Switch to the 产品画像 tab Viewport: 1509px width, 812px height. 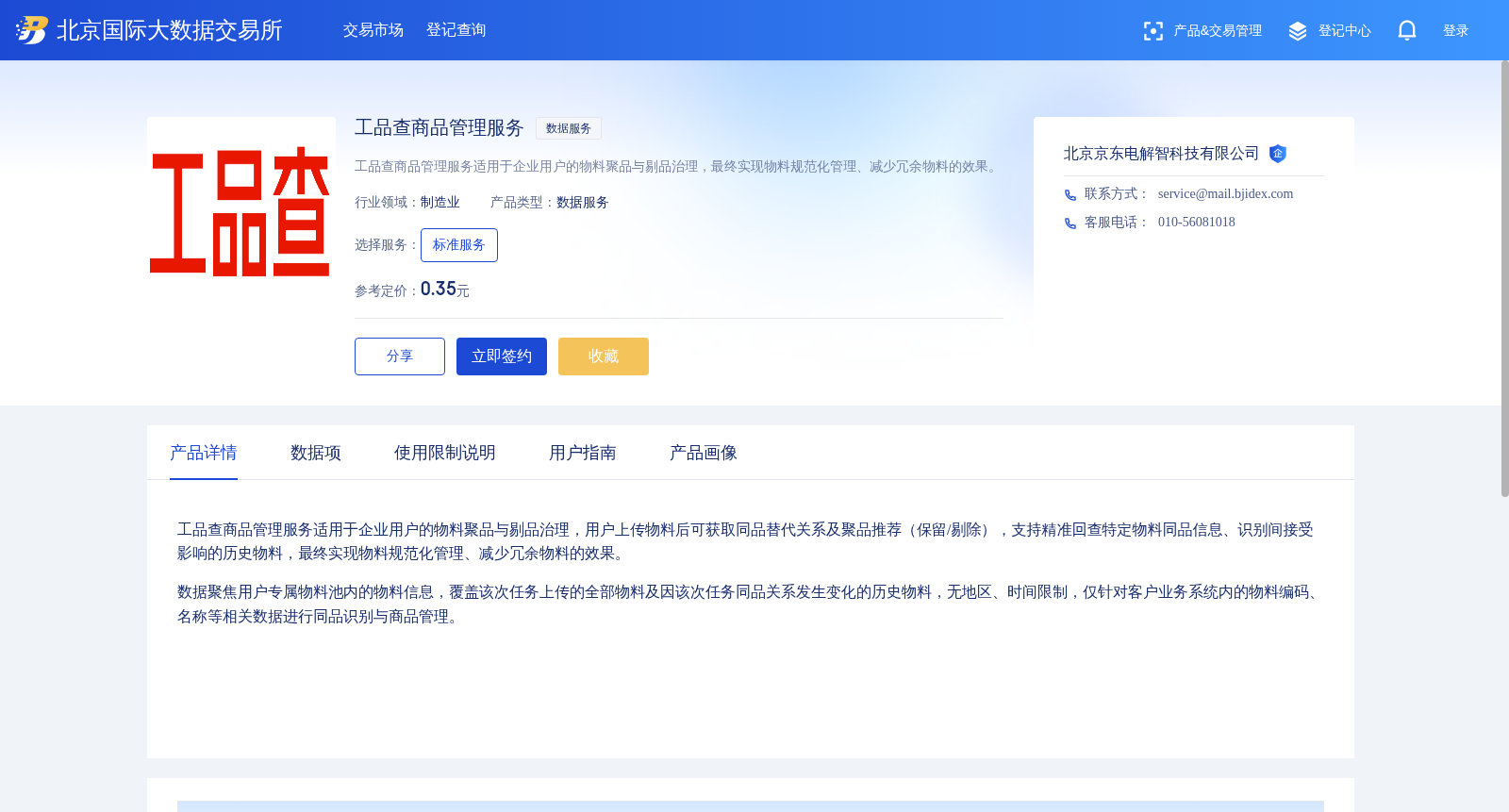coord(704,453)
